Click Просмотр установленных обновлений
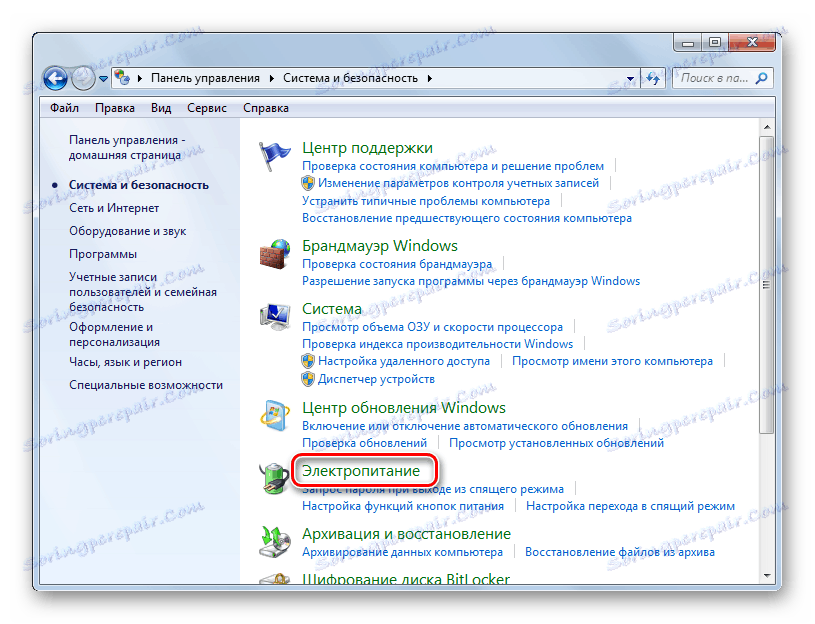 (x=556, y=443)
